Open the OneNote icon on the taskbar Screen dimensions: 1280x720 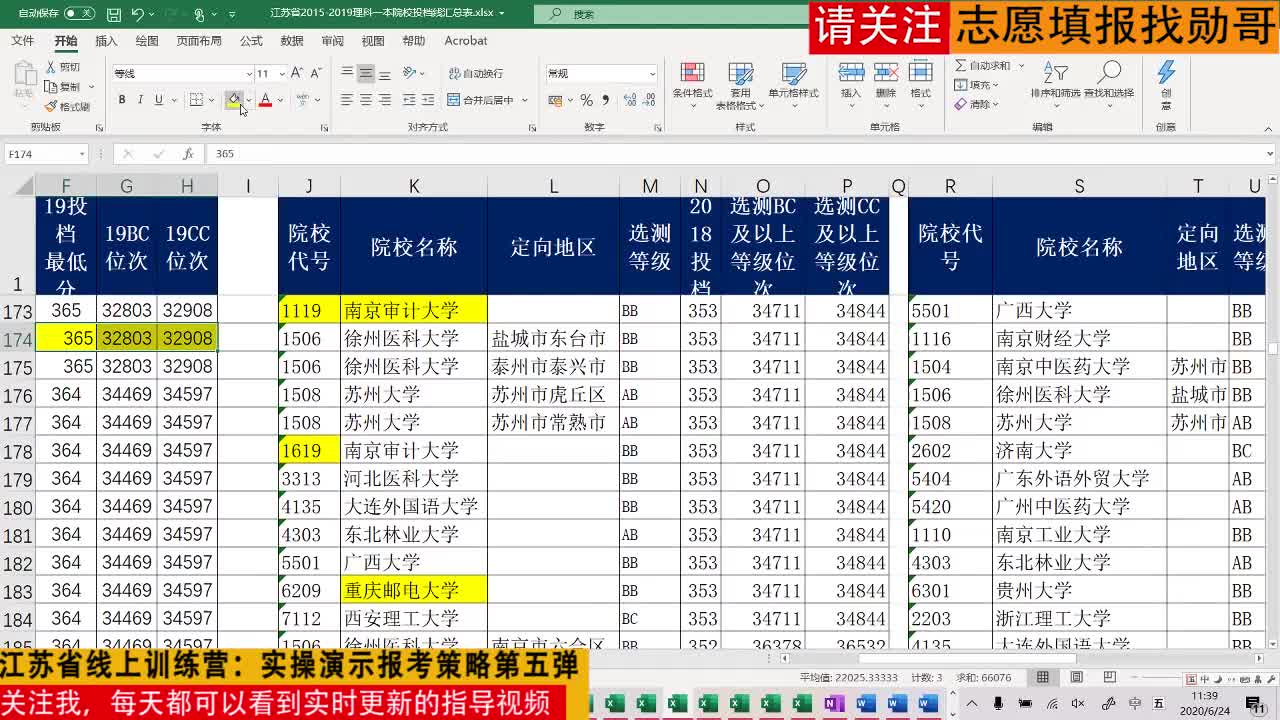click(833, 704)
